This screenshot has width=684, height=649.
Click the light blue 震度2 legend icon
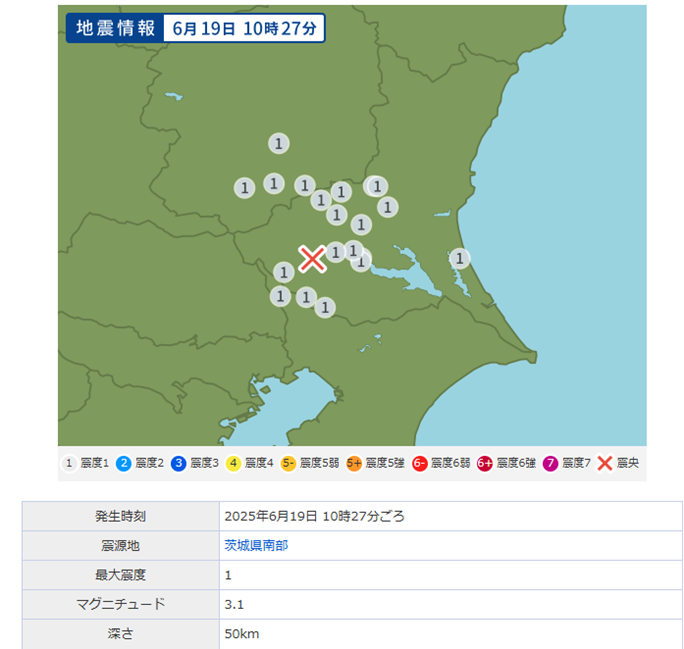click(124, 463)
